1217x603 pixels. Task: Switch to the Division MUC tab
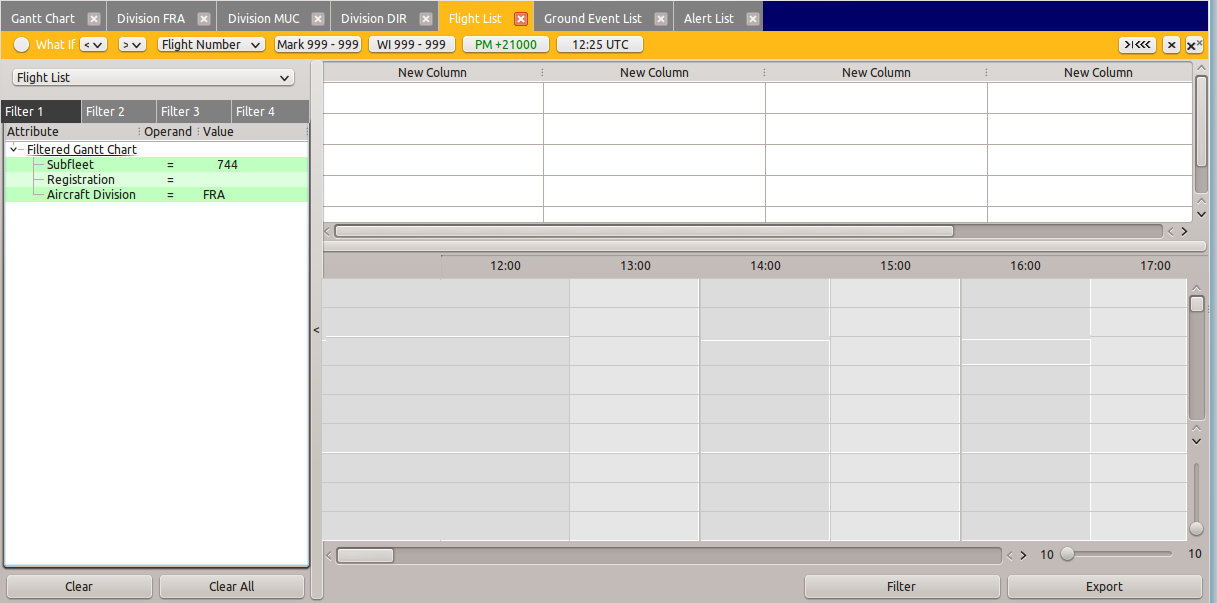point(263,19)
